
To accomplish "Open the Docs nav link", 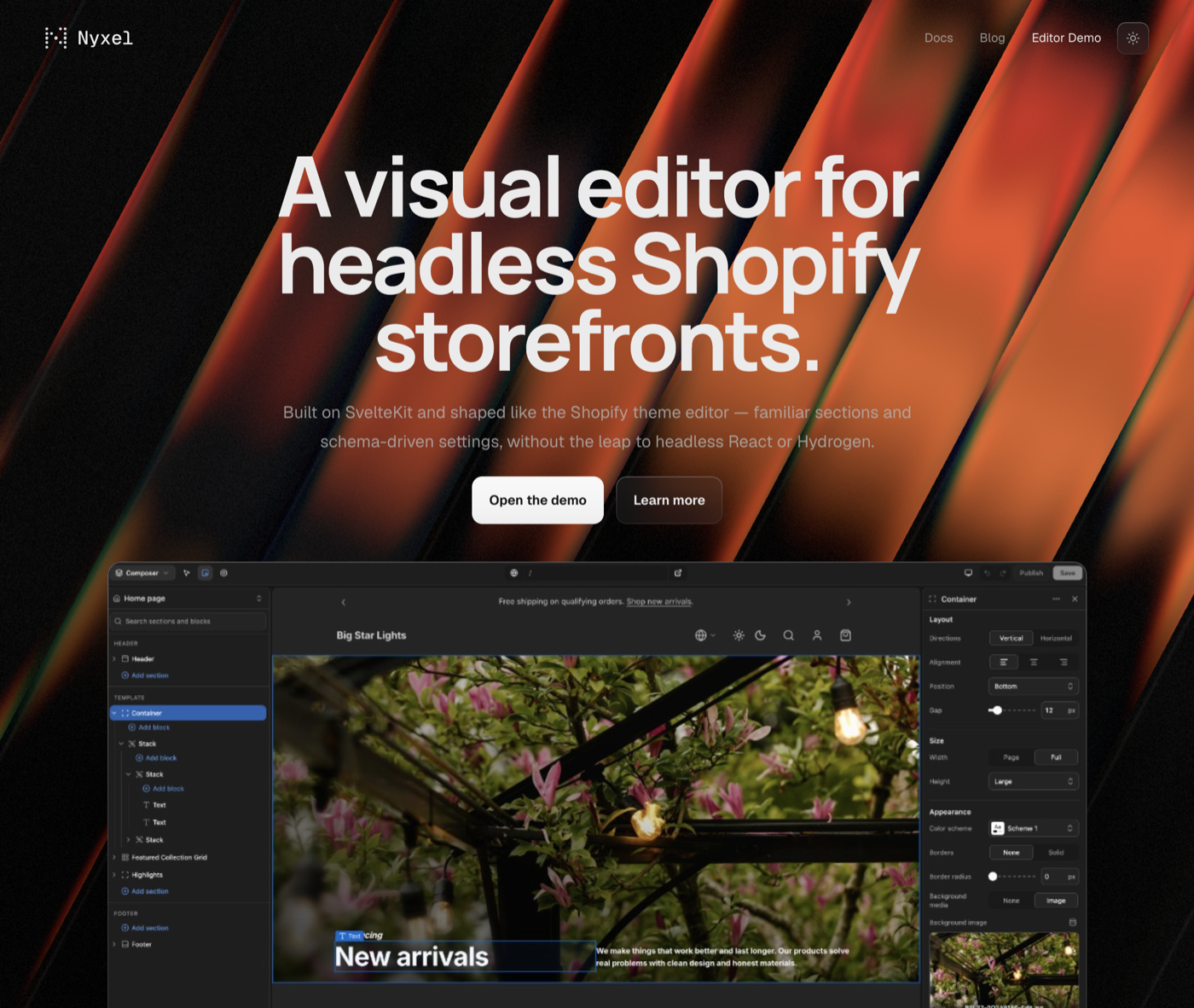I will click(939, 38).
